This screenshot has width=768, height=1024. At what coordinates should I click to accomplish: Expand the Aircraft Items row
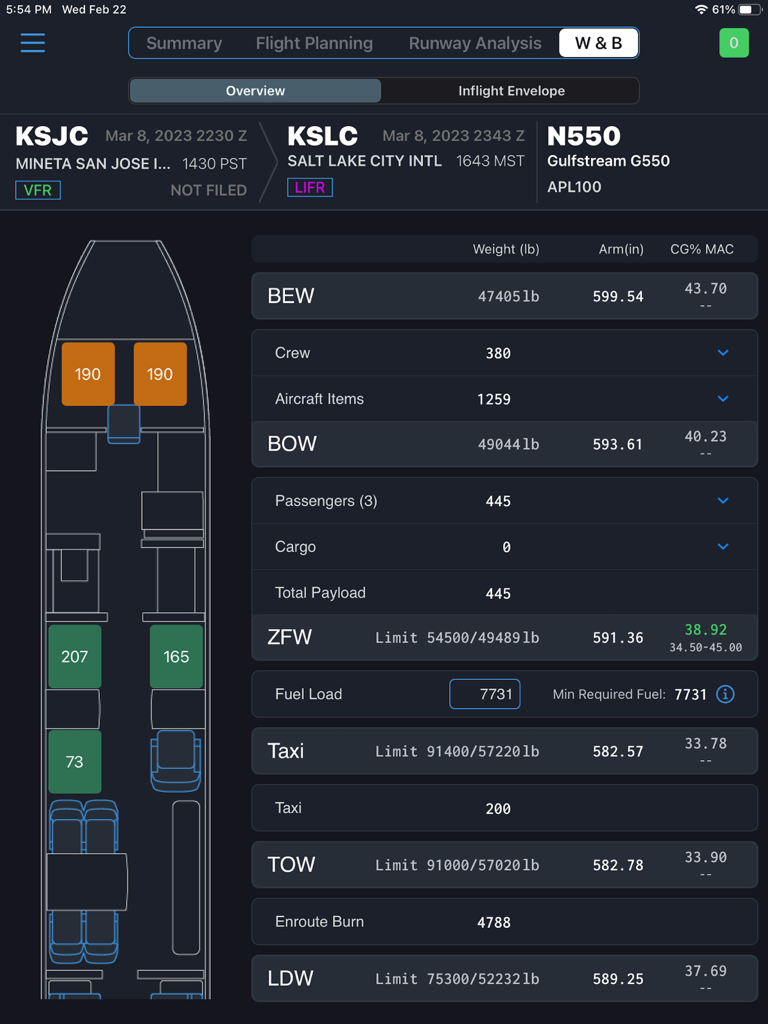723,398
